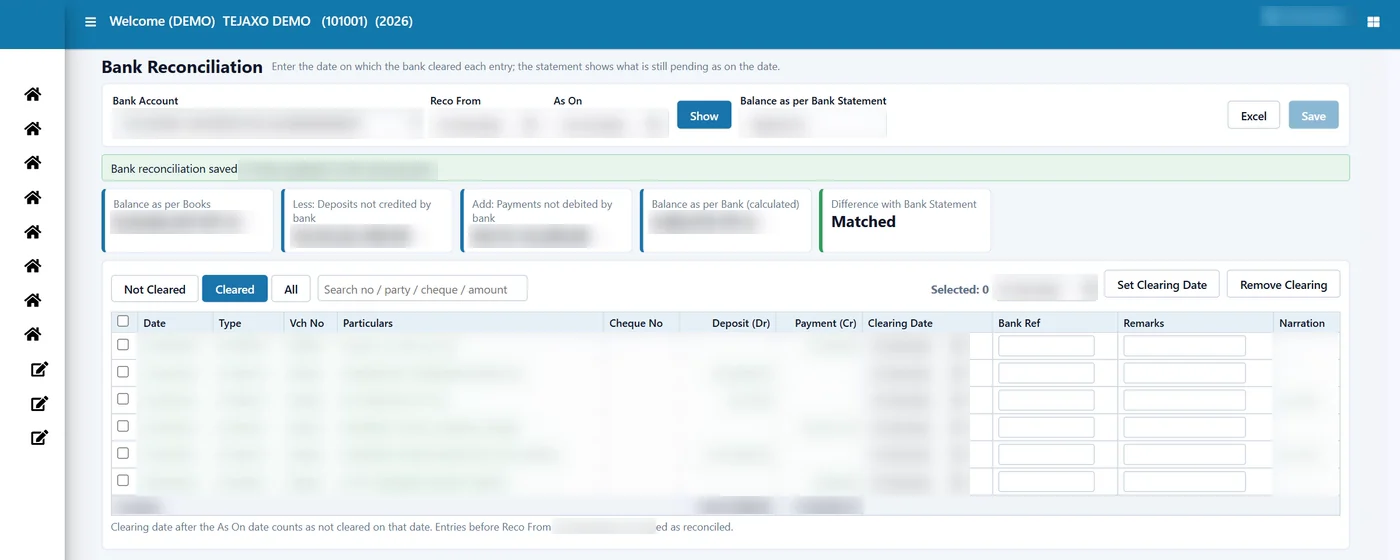Click Set Clearing Date button
1400x560 pixels.
click(1162, 284)
